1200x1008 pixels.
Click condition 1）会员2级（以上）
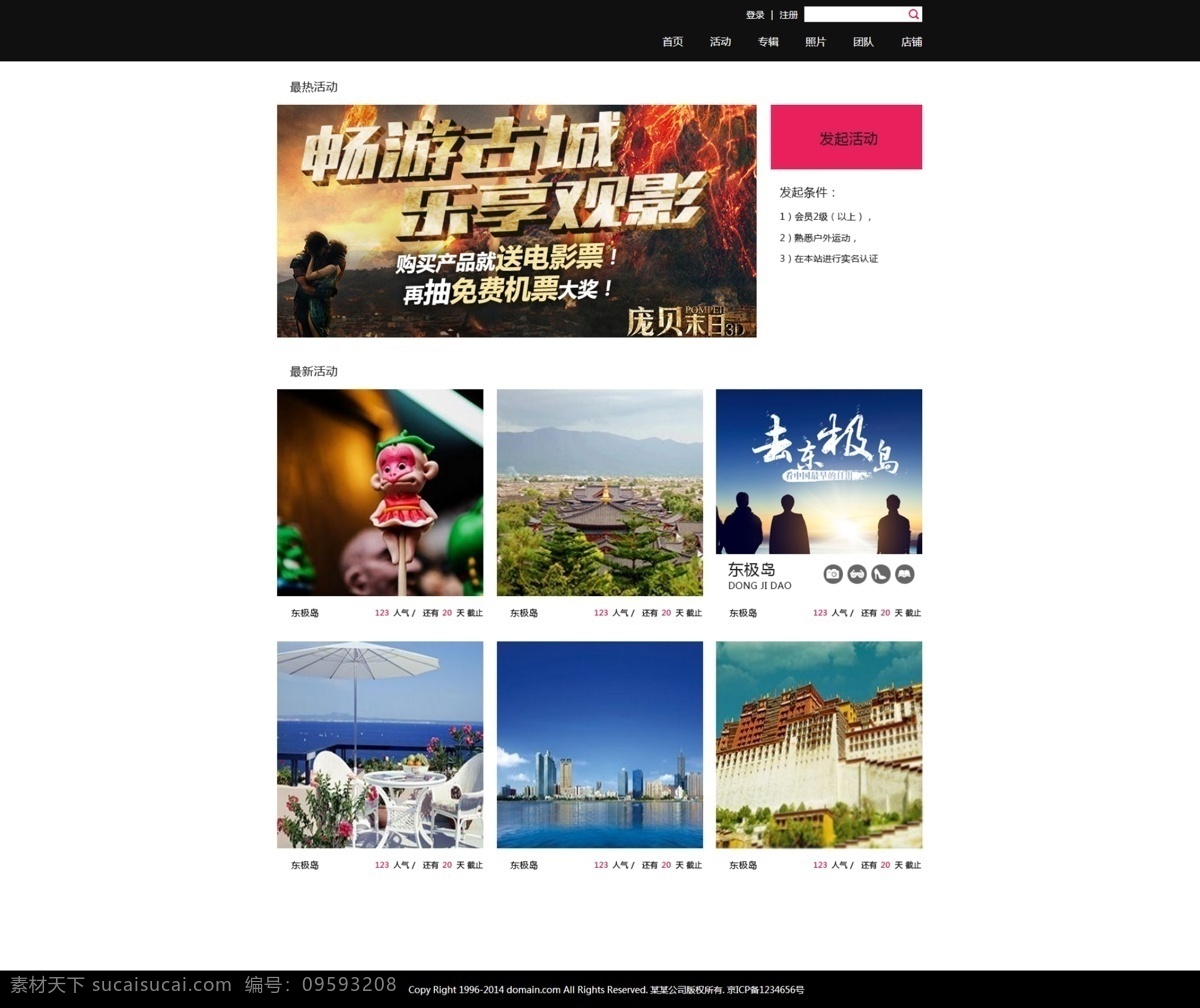pyautogui.click(x=826, y=216)
